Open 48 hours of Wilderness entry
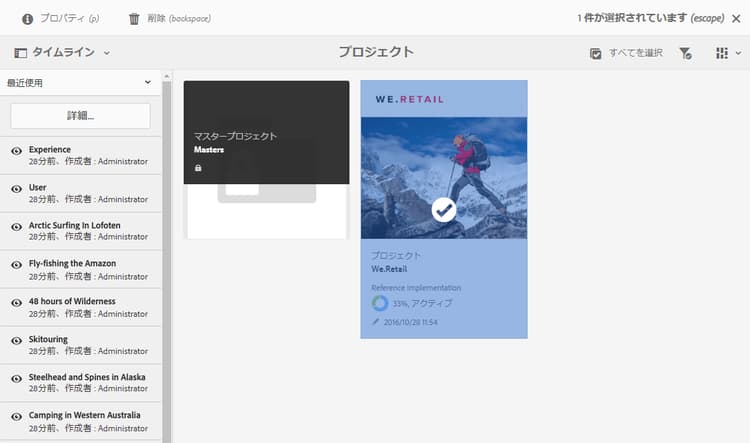The width and height of the screenshot is (750, 443). [x=80, y=307]
